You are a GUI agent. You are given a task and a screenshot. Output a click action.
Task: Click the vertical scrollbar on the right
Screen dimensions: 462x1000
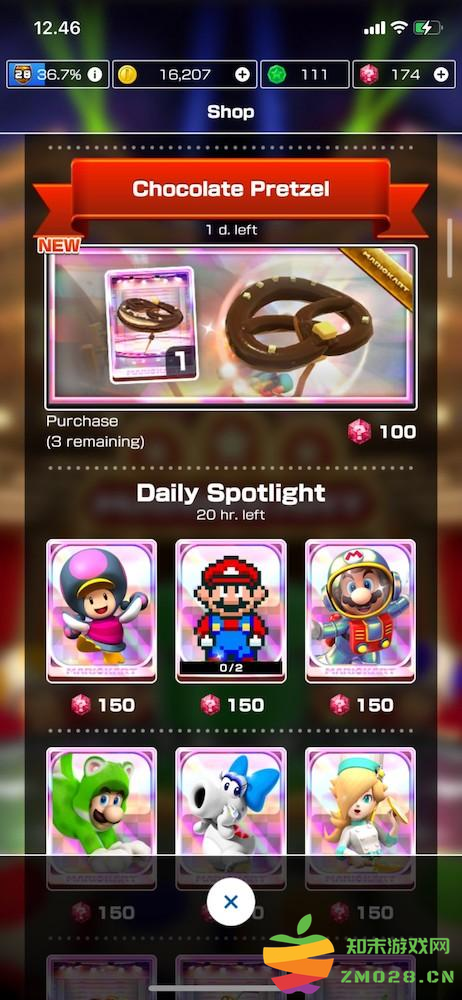(450, 247)
